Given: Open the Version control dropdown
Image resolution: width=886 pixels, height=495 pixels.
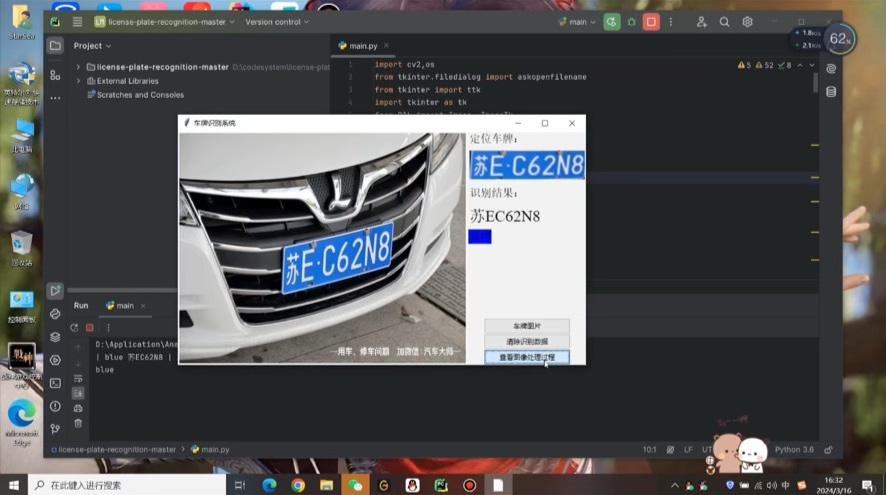Looking at the screenshot, I should point(277,22).
